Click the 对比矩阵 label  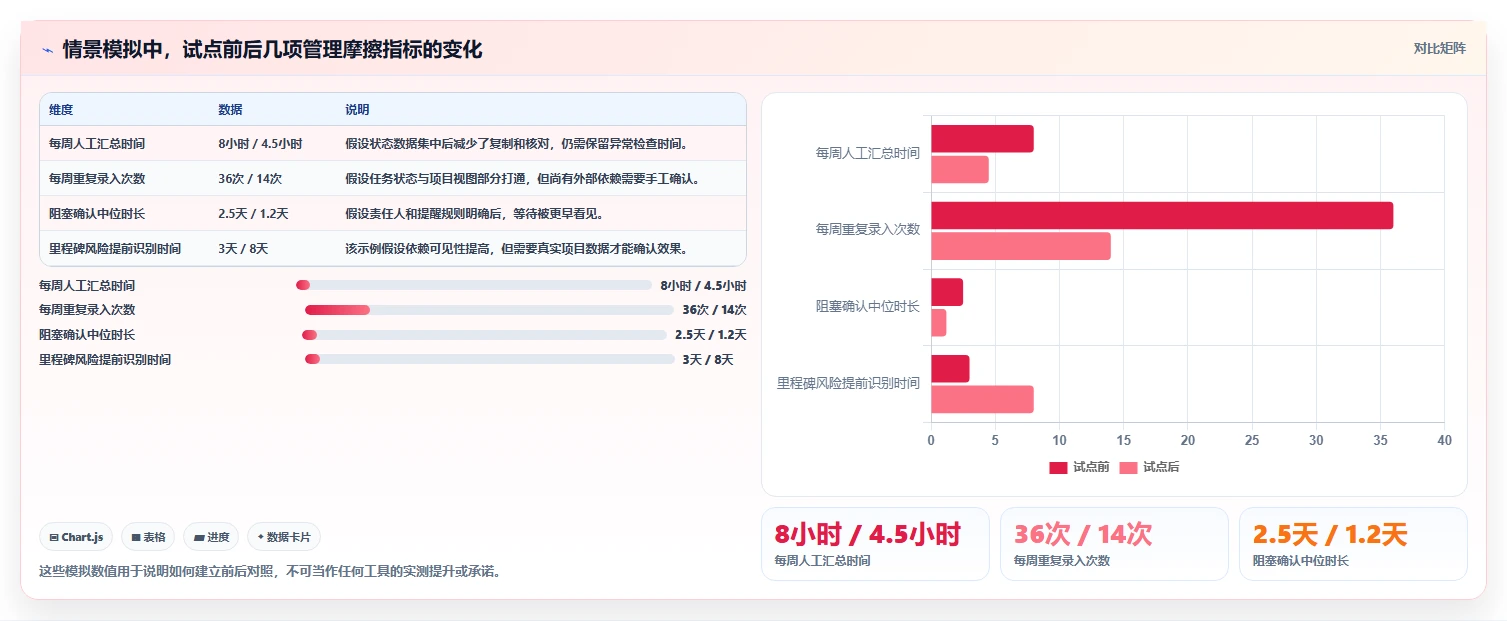coord(1440,48)
